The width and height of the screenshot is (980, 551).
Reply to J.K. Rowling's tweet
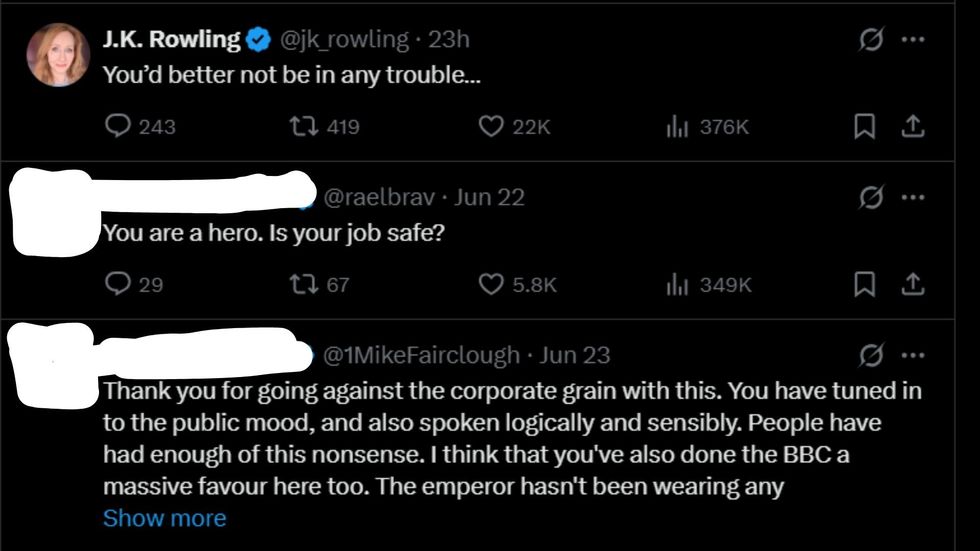point(119,127)
